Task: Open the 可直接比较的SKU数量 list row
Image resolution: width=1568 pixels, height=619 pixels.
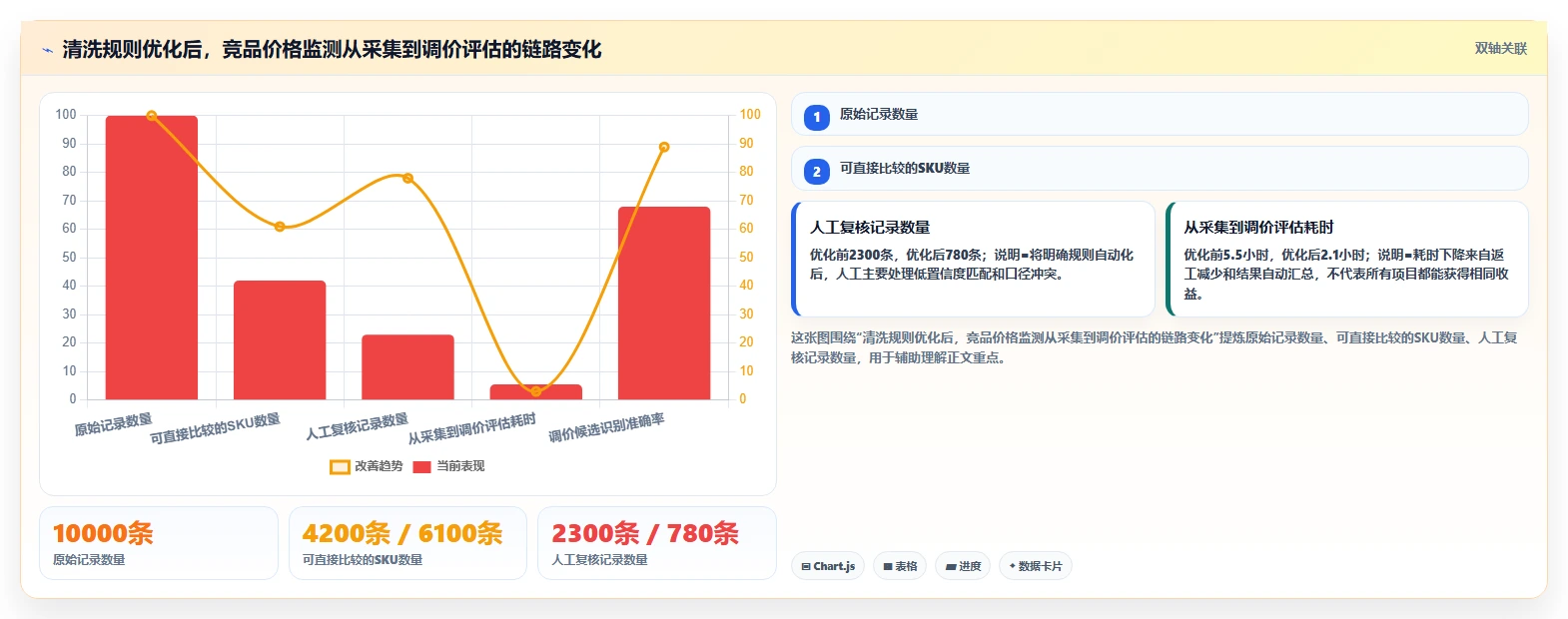Action: (x=1160, y=168)
